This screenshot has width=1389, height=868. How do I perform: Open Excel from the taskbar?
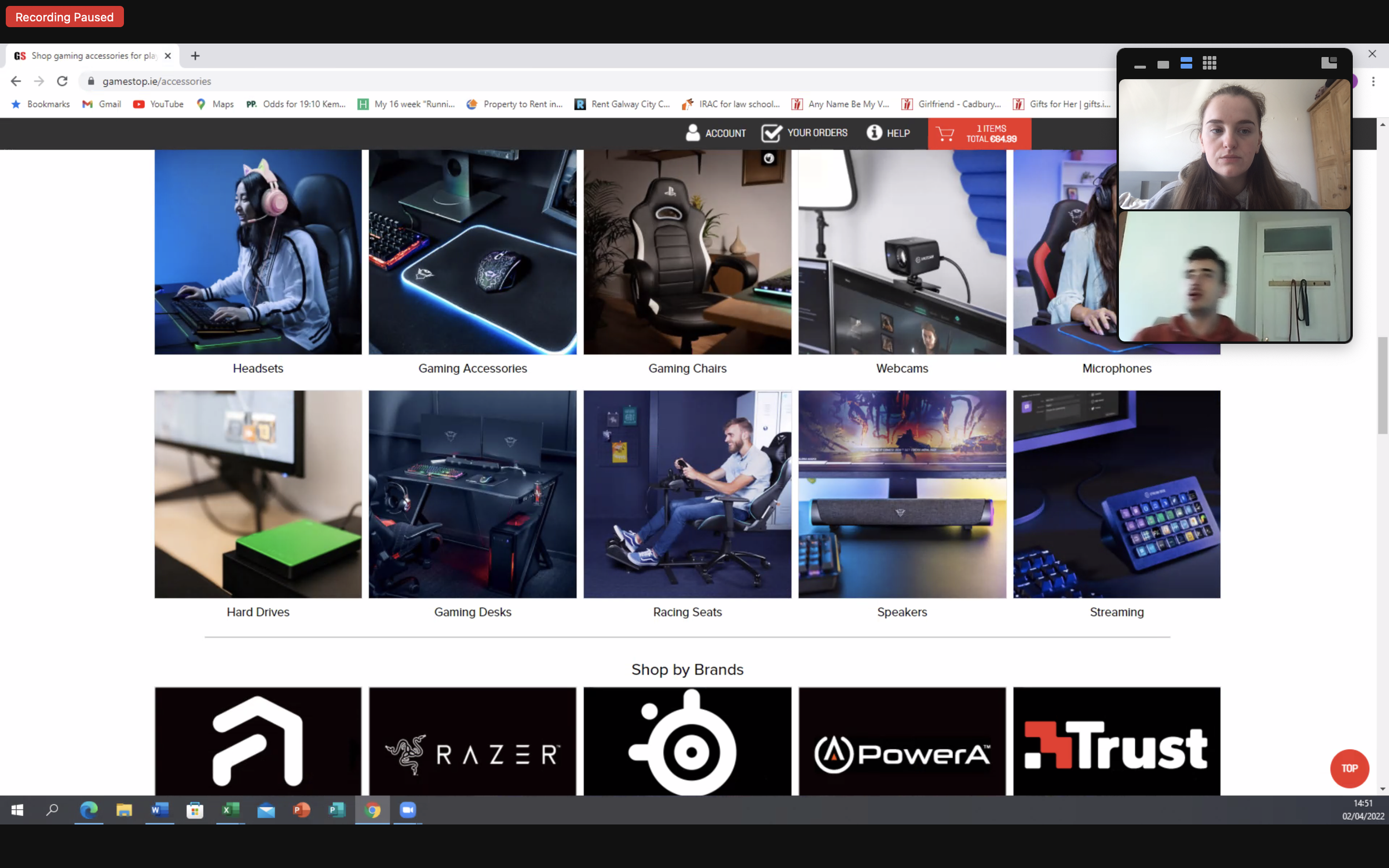(x=230, y=810)
